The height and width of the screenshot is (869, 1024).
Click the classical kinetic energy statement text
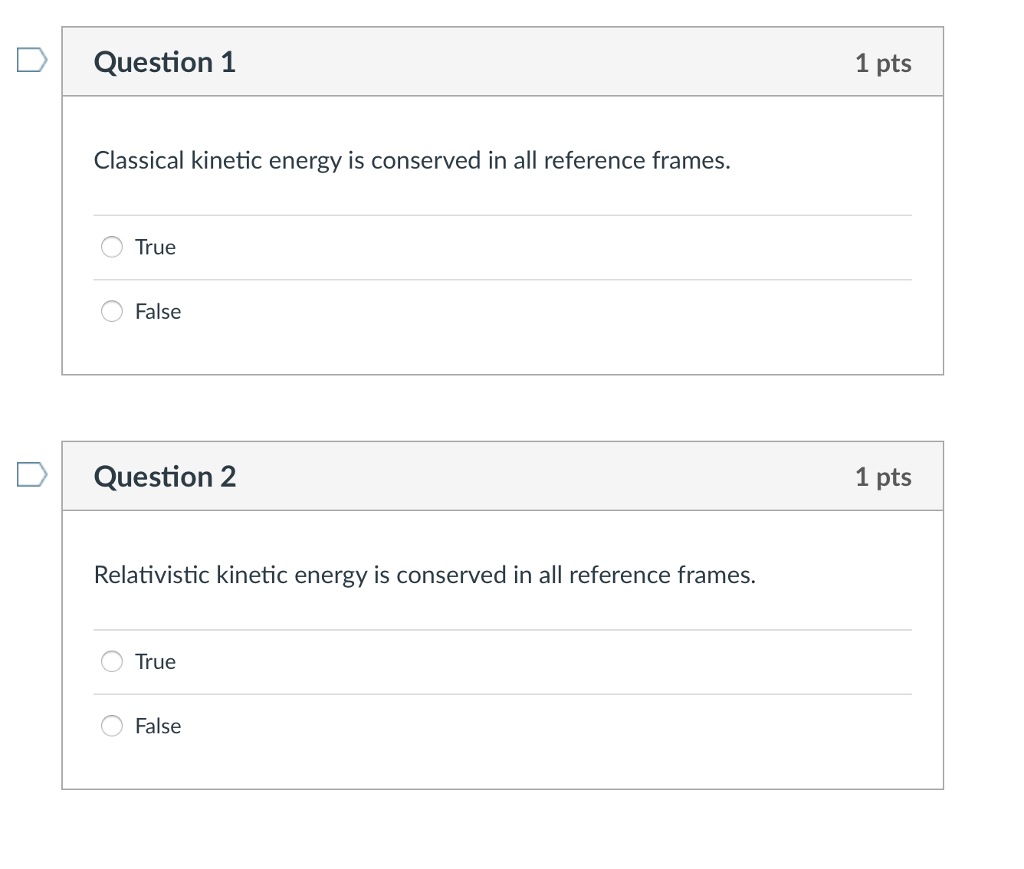tap(412, 160)
